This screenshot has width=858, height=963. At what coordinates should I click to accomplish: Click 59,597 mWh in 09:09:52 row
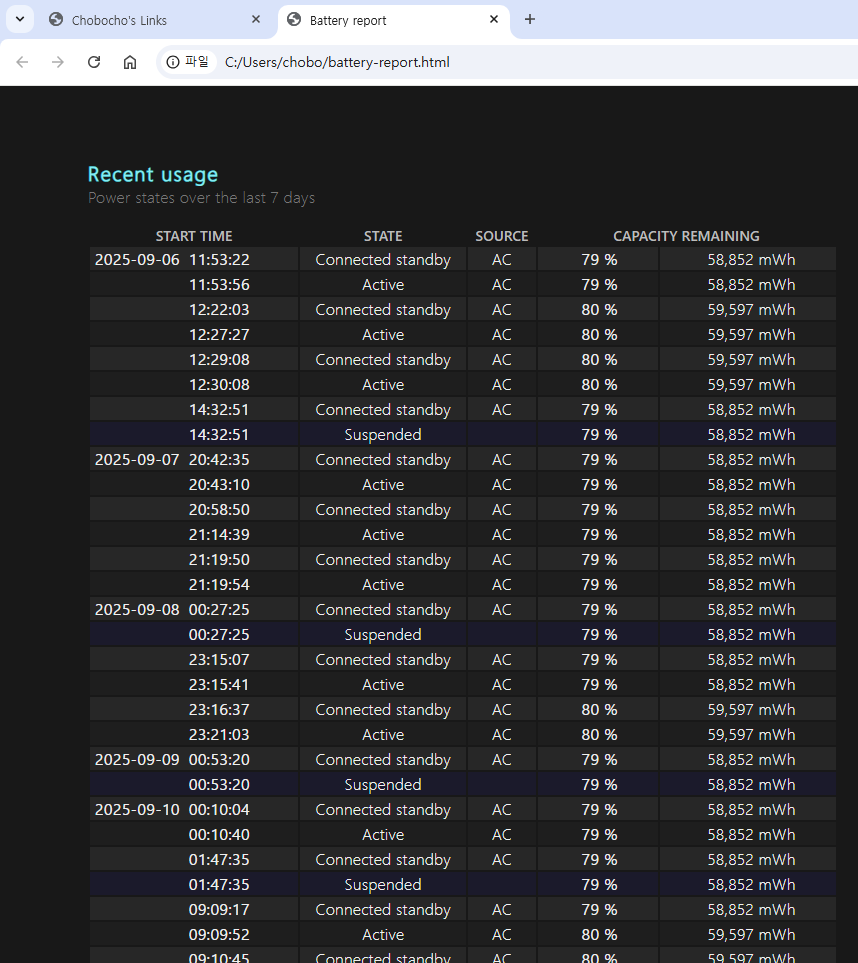coord(751,935)
